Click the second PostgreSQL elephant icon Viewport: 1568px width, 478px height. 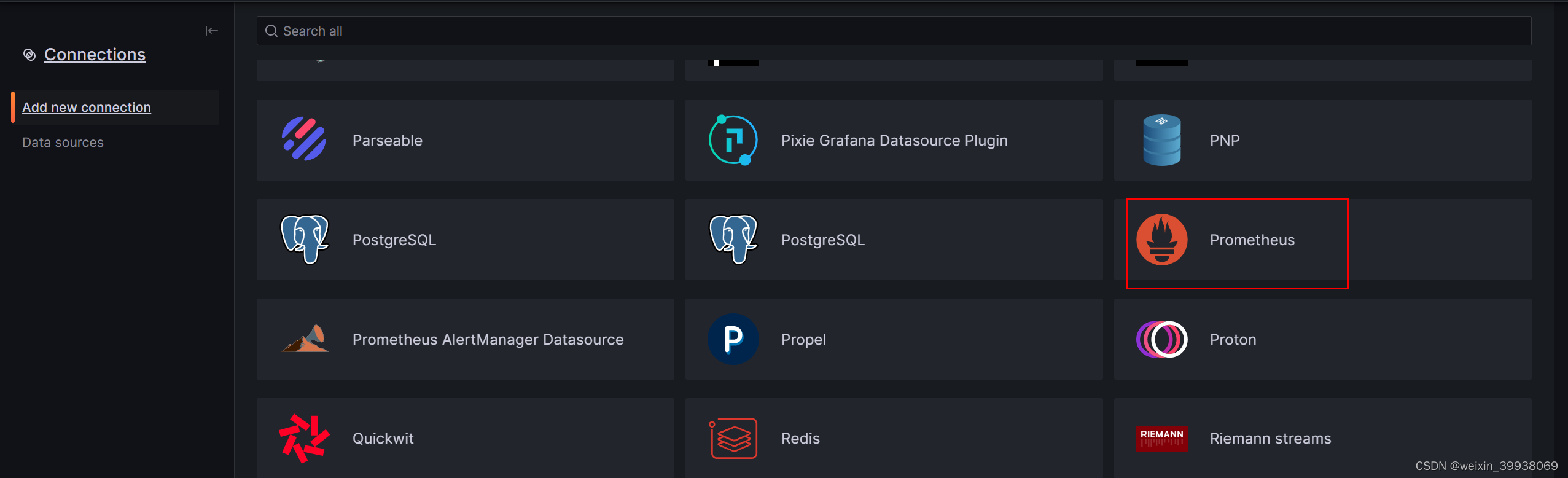pos(733,239)
